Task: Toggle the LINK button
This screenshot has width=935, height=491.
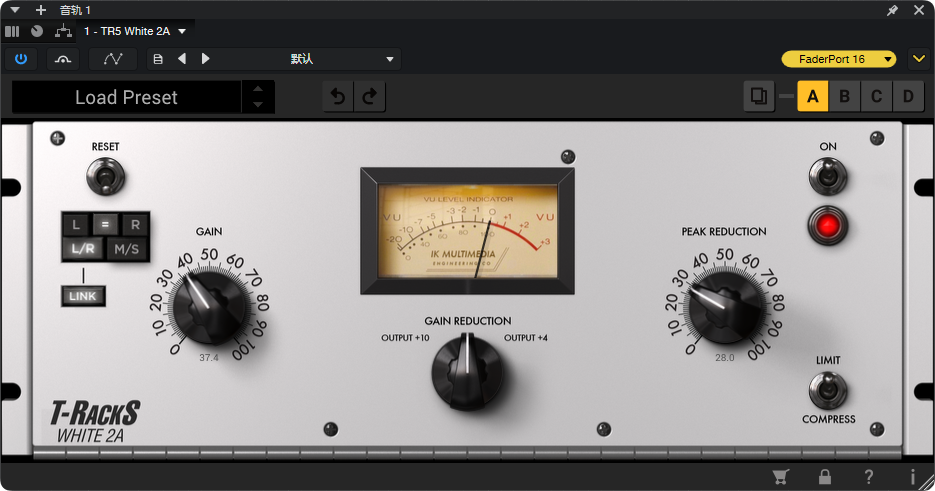Action: (83, 297)
